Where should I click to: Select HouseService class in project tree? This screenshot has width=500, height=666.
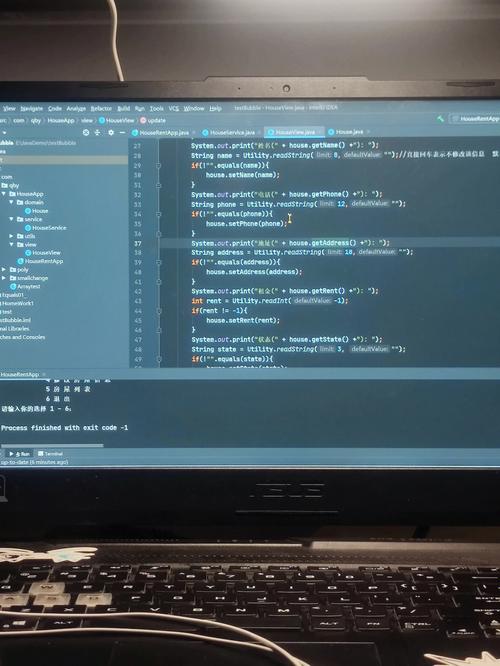[x=45, y=228]
